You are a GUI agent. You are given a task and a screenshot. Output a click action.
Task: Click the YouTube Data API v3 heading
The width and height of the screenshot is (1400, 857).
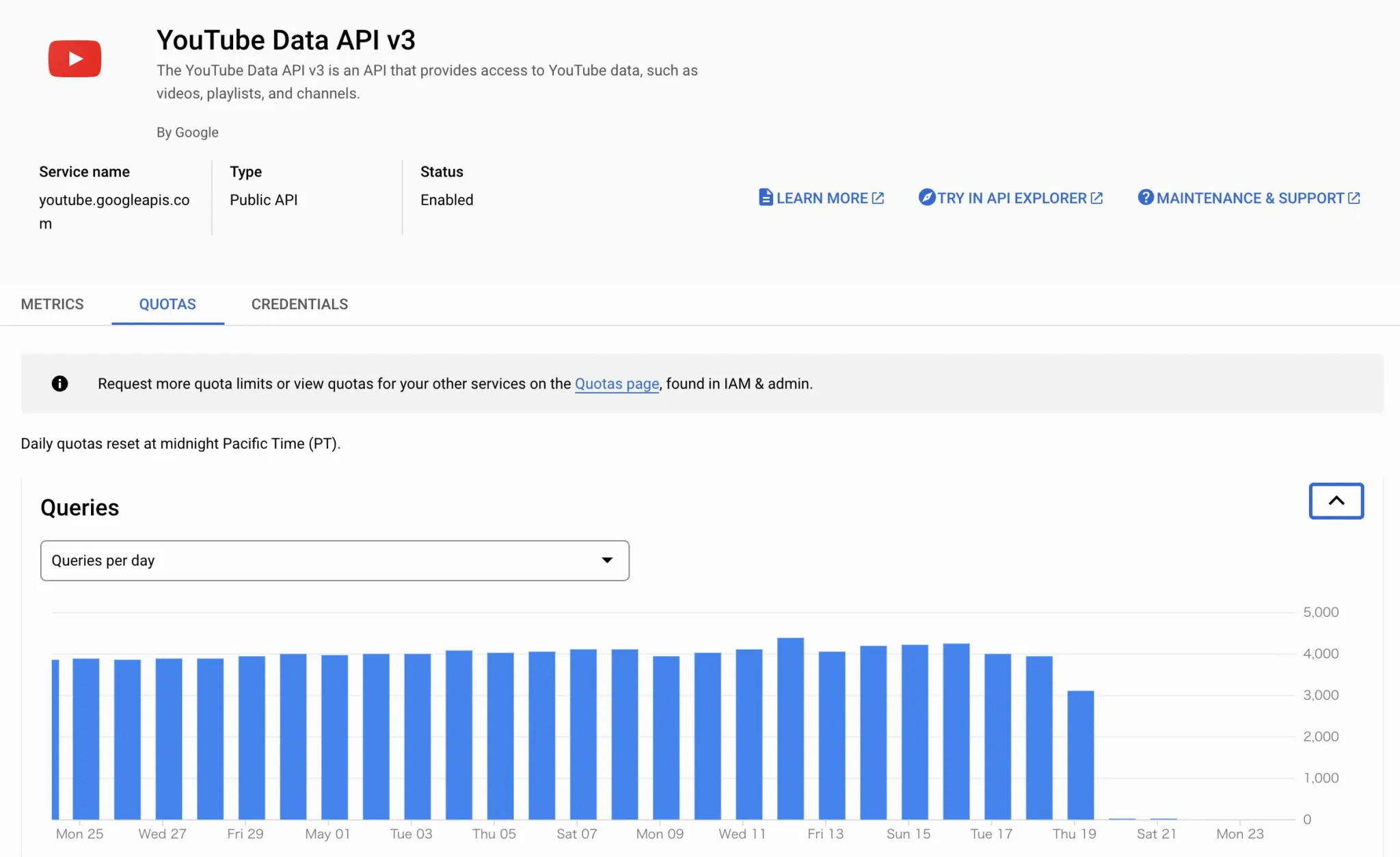[x=286, y=40]
